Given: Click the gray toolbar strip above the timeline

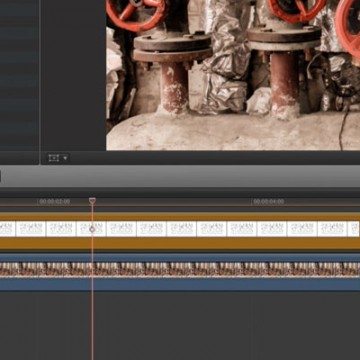Looking at the screenshot, I should point(180,176).
